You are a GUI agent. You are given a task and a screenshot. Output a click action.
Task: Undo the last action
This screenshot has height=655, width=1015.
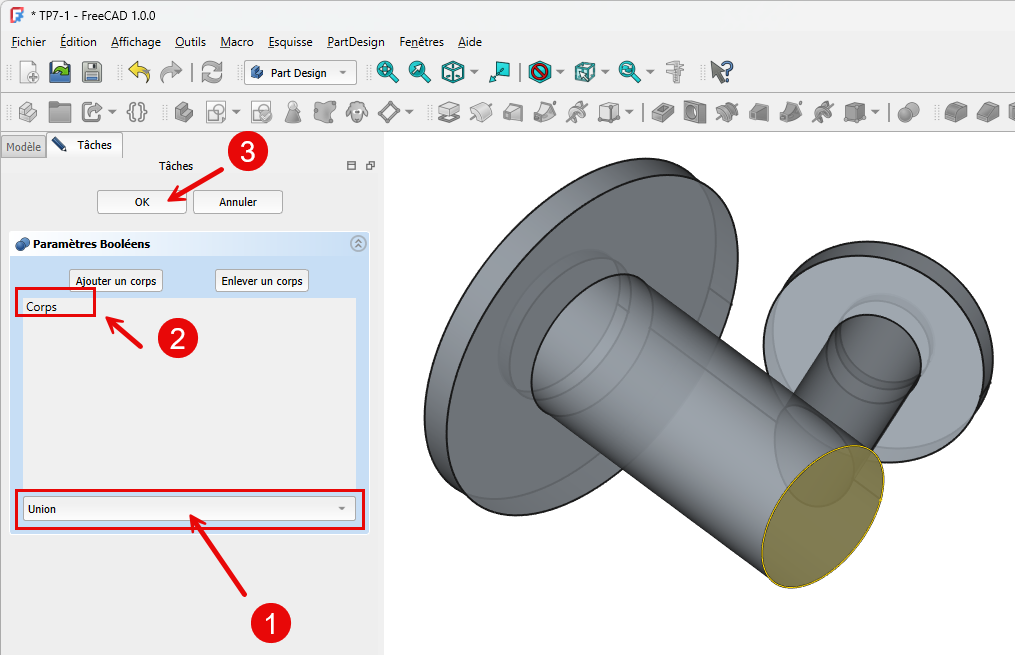[x=139, y=72]
